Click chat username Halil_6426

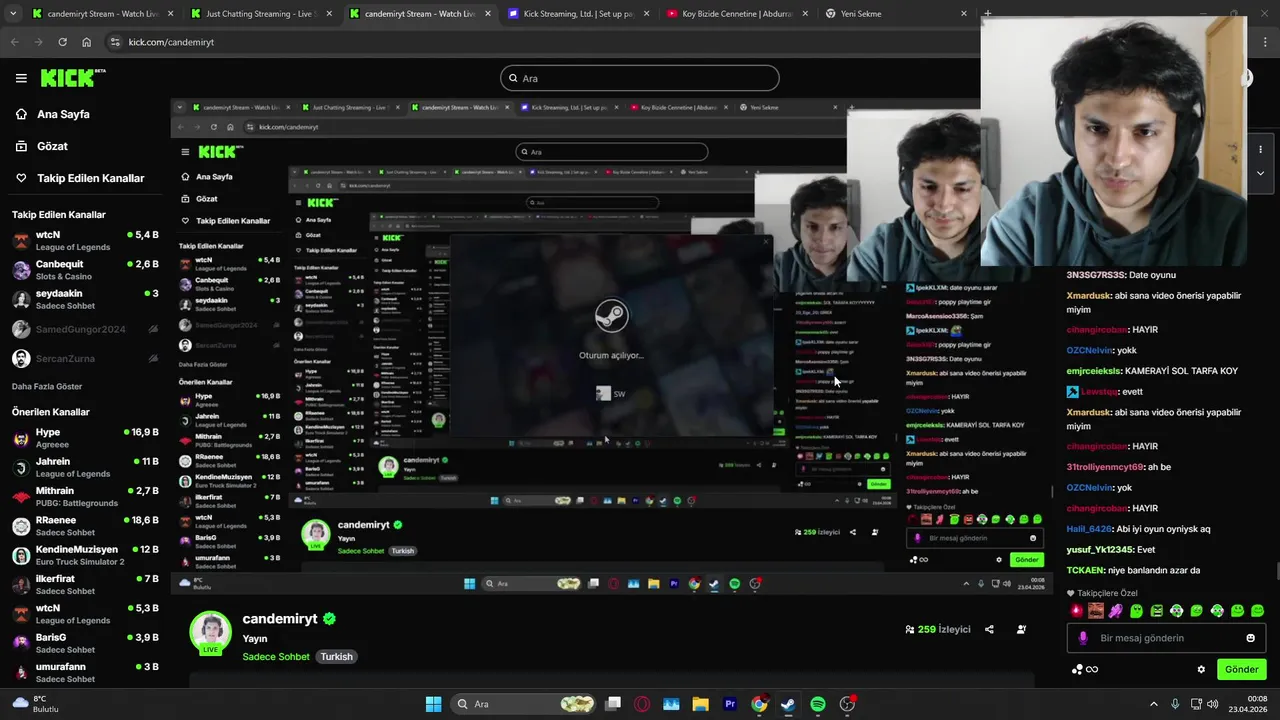click(1089, 529)
